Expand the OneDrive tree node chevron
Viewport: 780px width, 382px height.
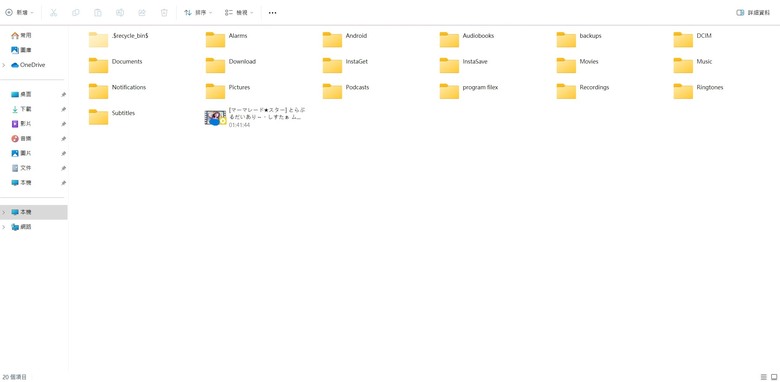coord(4,65)
